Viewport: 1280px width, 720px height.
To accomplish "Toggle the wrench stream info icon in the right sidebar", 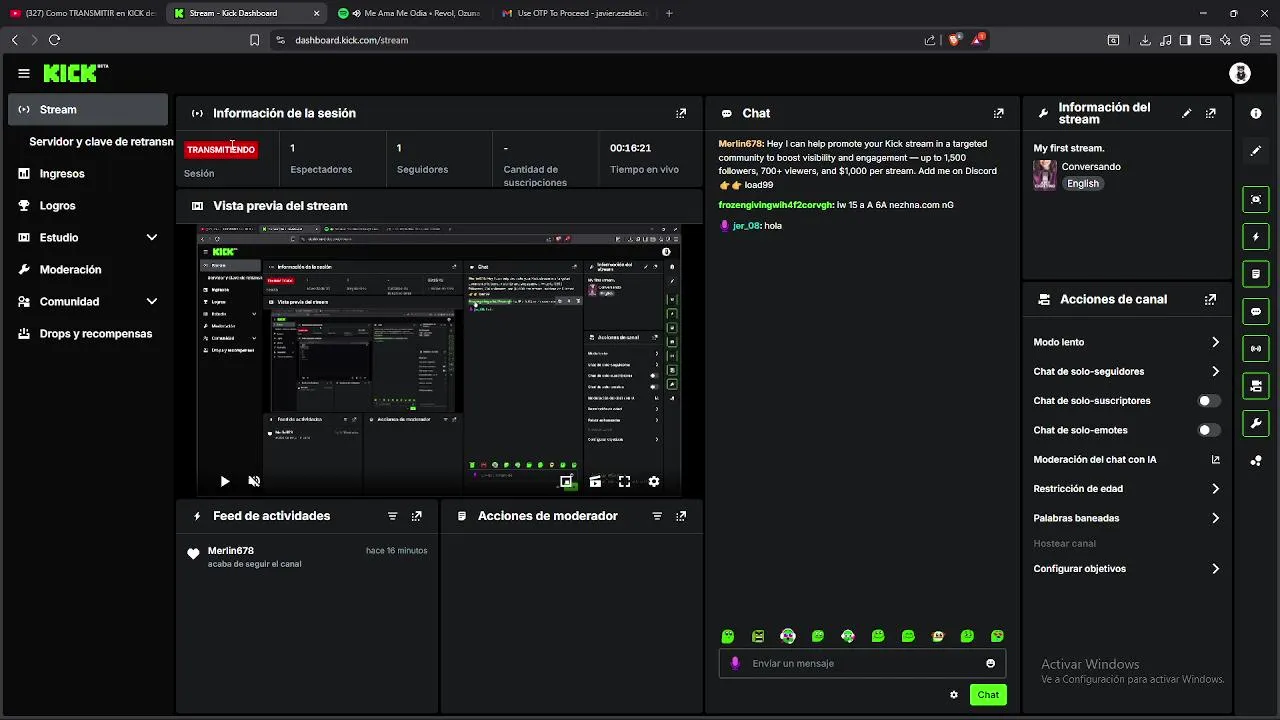I will tap(1256, 423).
